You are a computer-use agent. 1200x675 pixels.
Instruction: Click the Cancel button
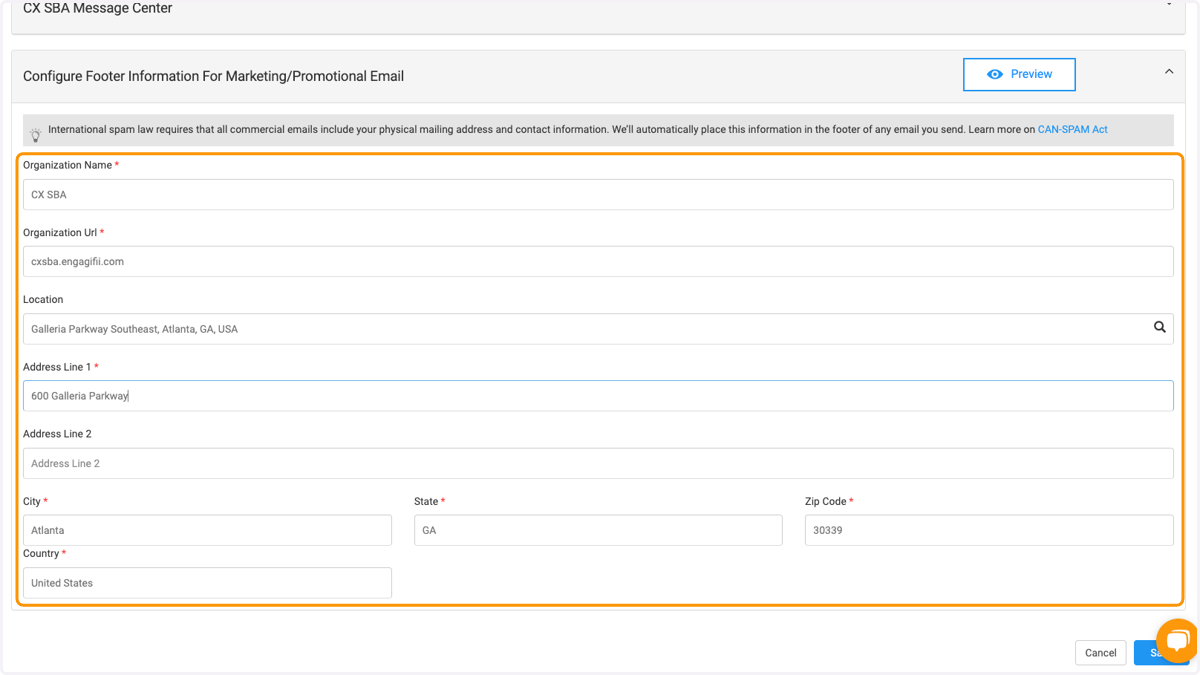[1100, 653]
